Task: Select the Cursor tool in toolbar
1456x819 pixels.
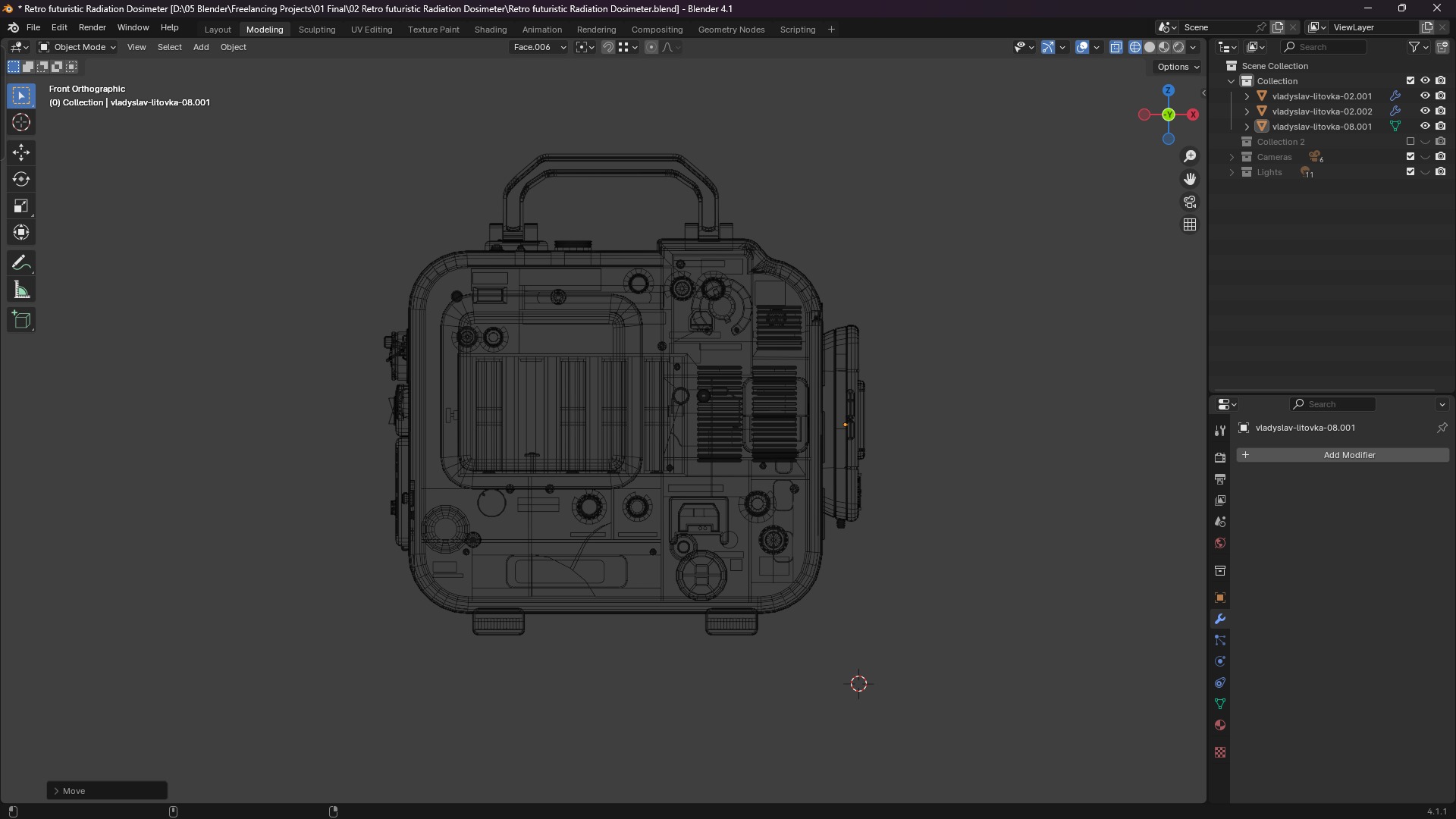Action: click(x=21, y=123)
